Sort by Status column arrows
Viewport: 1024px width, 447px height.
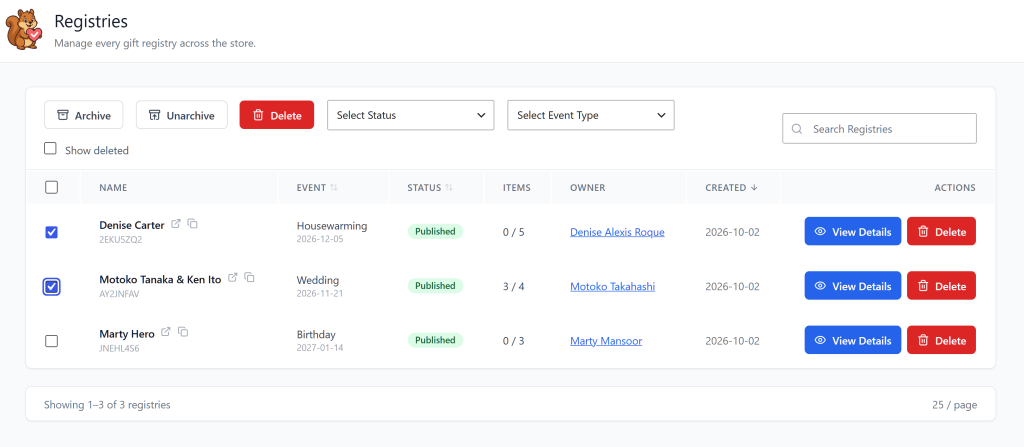pos(449,188)
